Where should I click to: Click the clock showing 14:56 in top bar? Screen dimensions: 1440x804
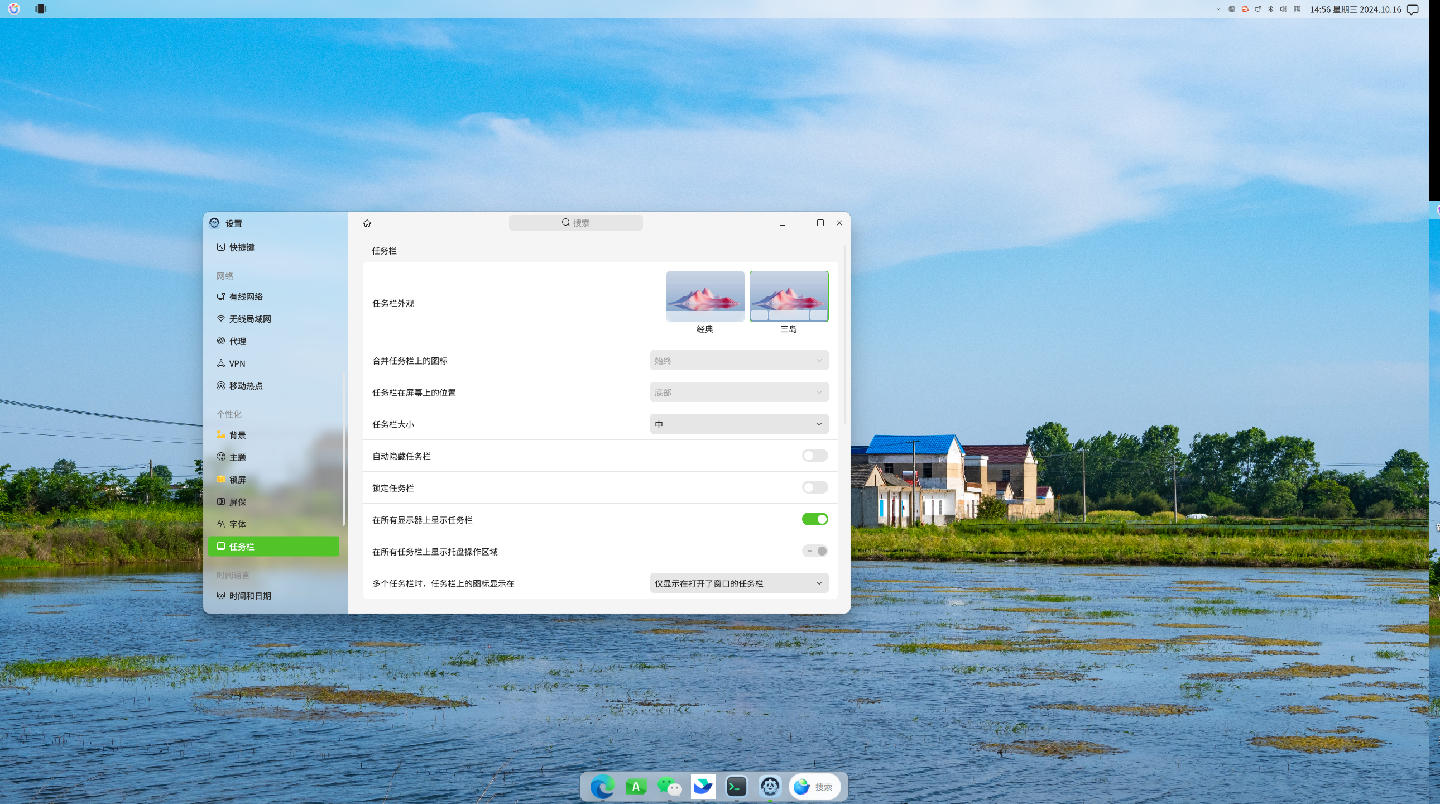click(1355, 9)
